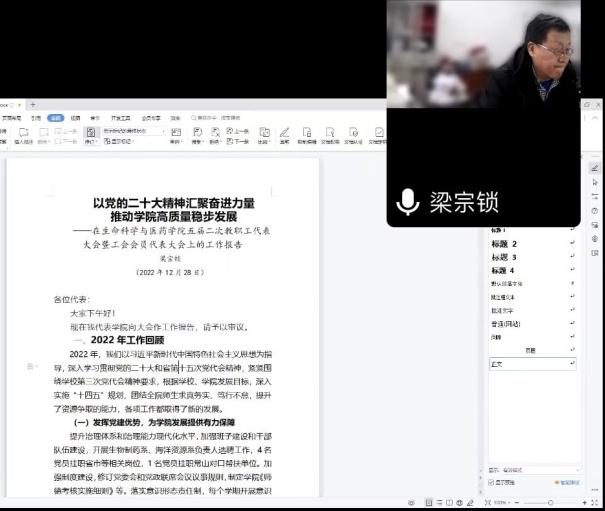Click the fit page icon in status bar
The width and height of the screenshot is (605, 511).
(488, 503)
